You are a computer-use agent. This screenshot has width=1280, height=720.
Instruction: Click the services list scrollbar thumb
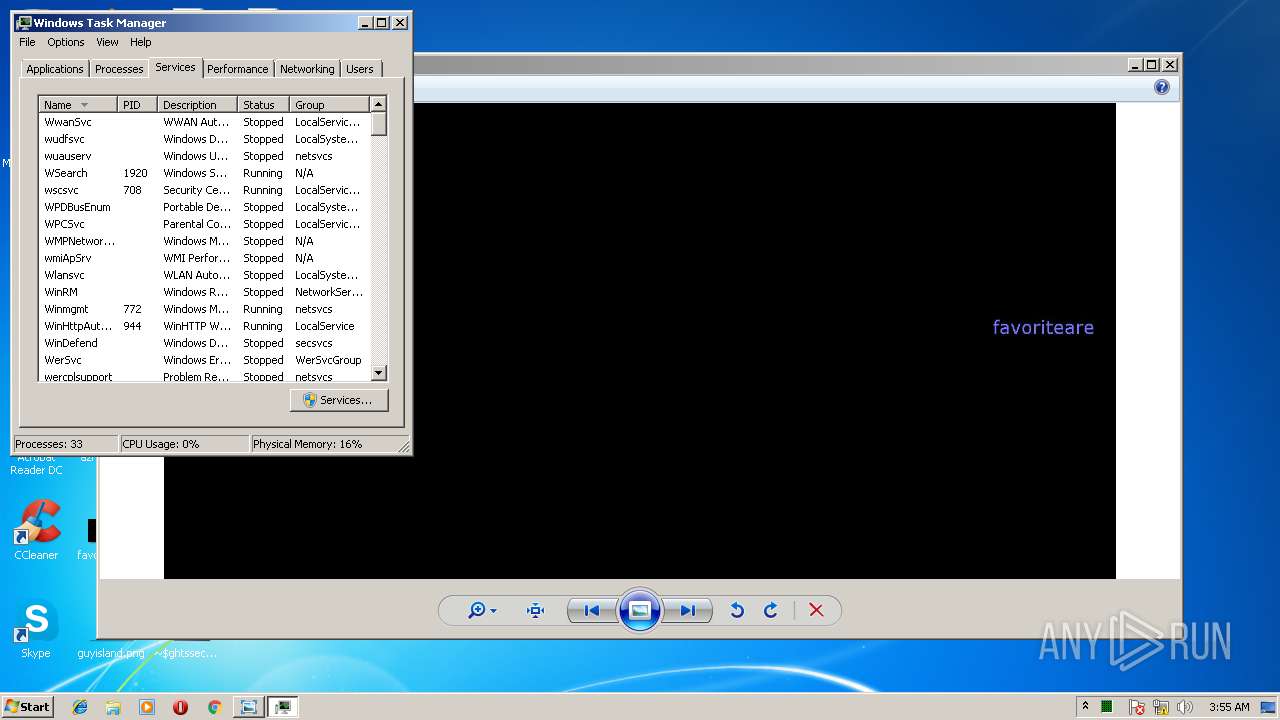point(378,124)
